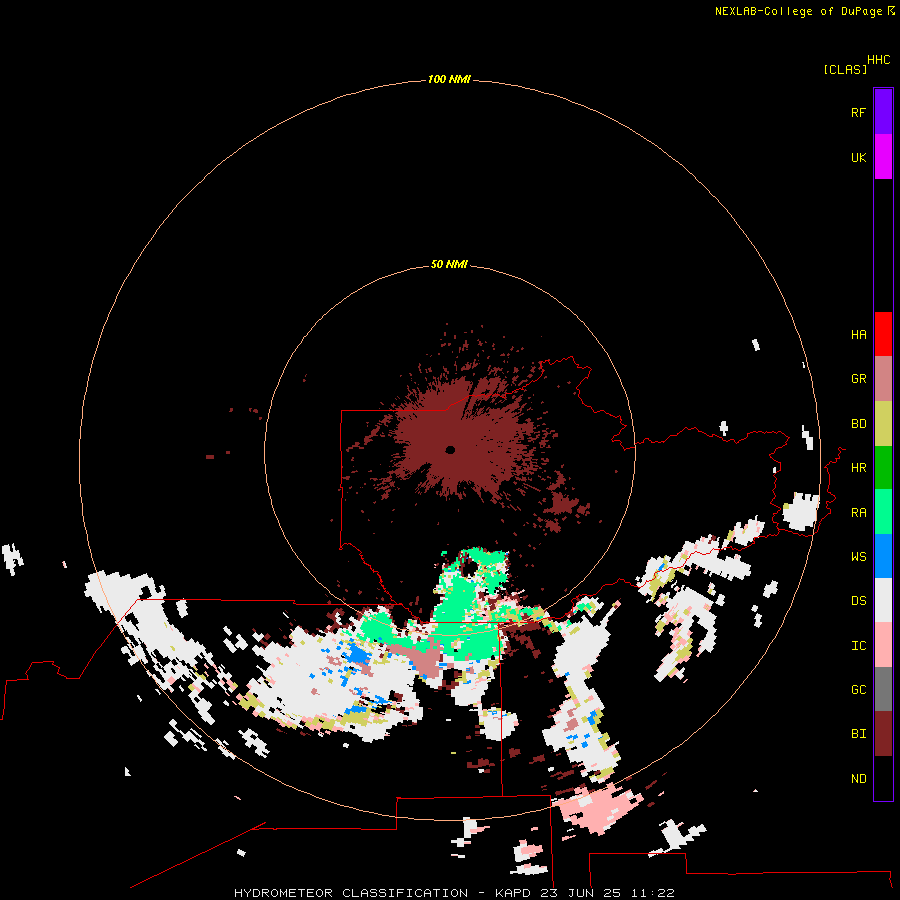
Task: Click the 23 JUN 25 date text
Action: point(581,893)
